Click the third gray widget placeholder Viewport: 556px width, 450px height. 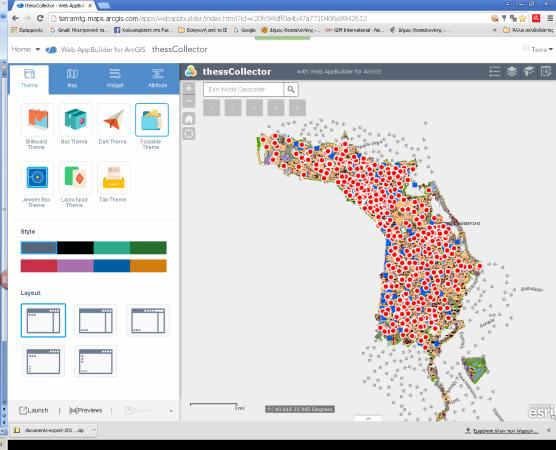pyautogui.click(x=255, y=107)
